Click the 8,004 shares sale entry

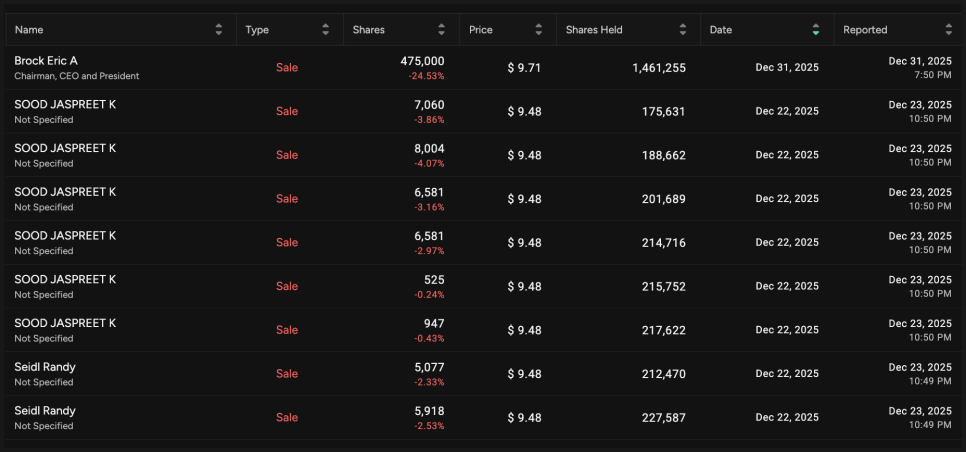click(428, 148)
